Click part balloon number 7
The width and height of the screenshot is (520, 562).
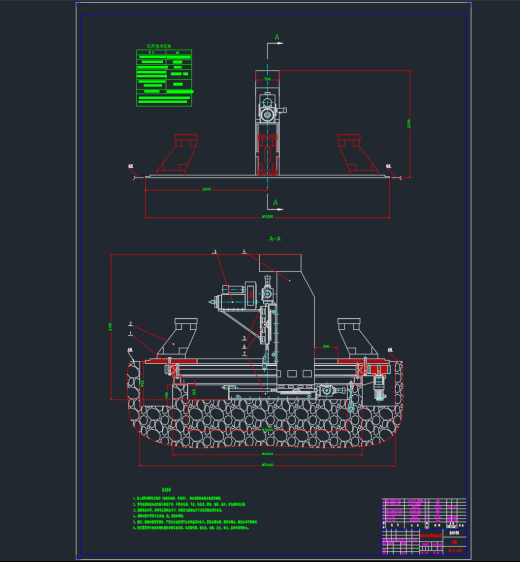(x=244, y=353)
